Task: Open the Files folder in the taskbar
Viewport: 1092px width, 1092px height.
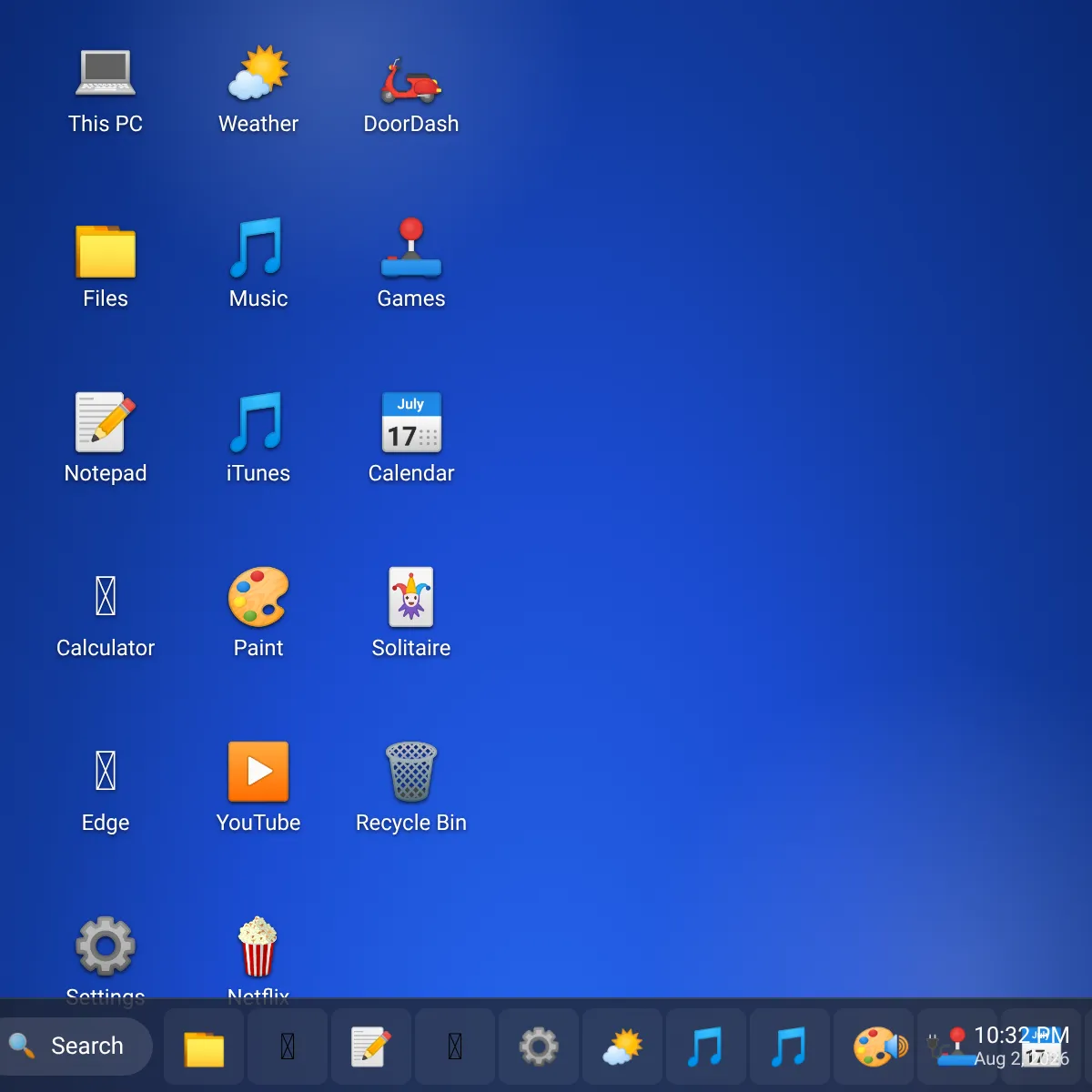Action: pos(204,1046)
